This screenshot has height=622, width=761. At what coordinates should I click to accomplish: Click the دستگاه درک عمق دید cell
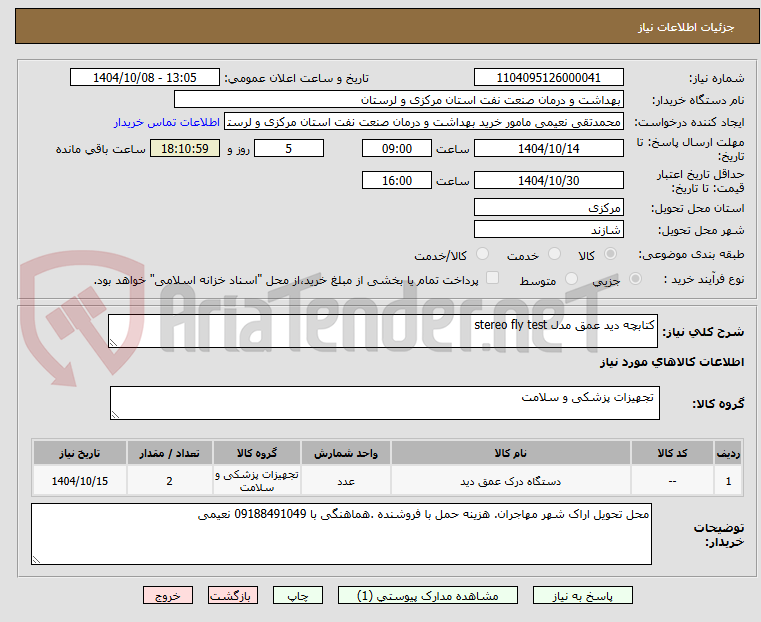[x=511, y=481]
